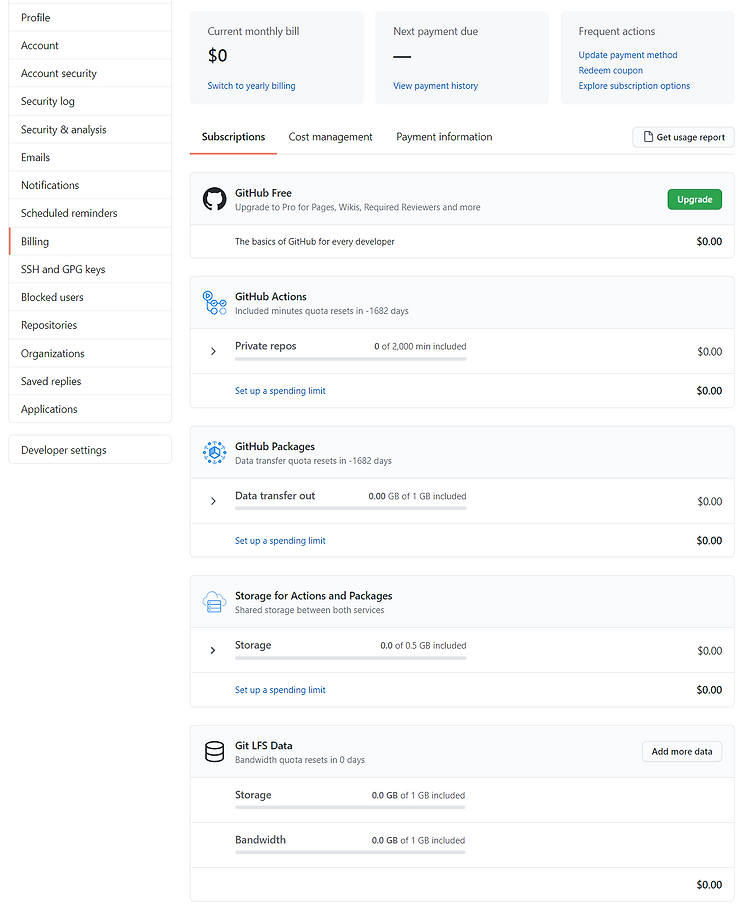Expand the Private repos usage row
750x911 pixels.
[213, 352]
